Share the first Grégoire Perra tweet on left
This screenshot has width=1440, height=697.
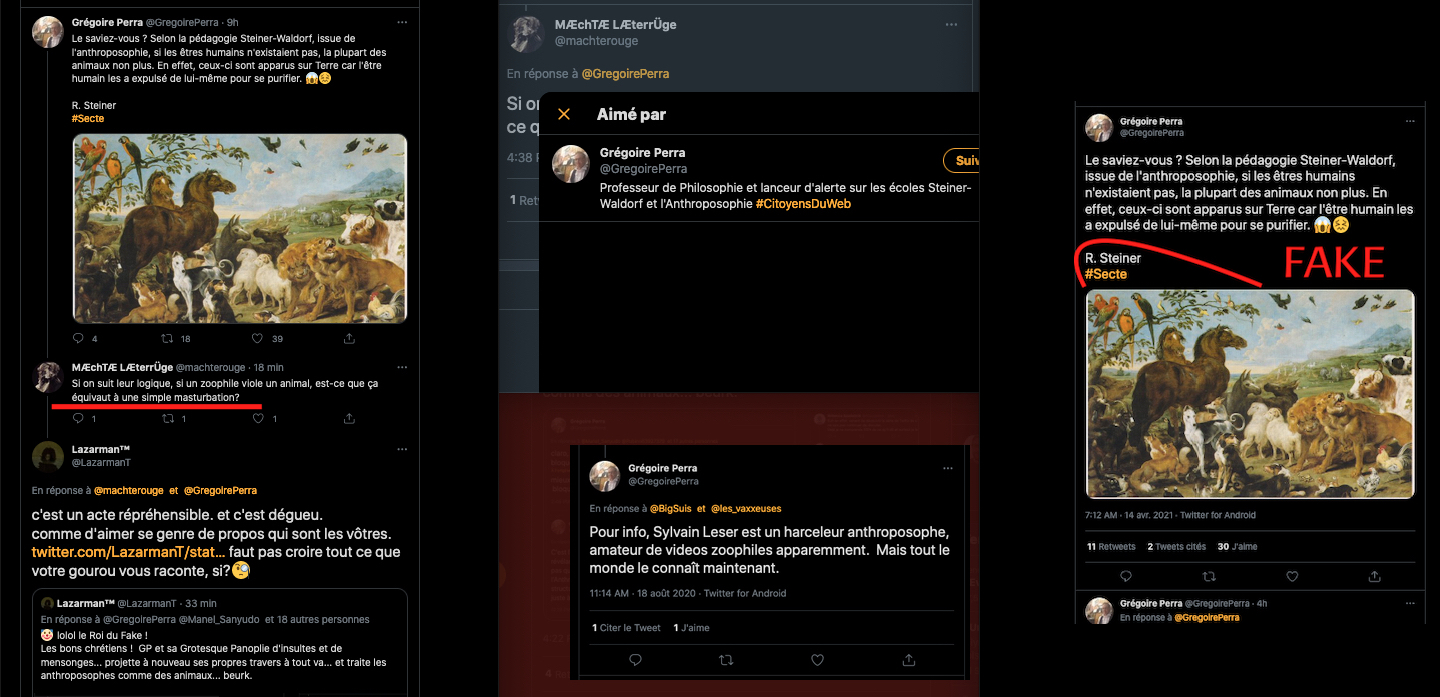tap(349, 339)
